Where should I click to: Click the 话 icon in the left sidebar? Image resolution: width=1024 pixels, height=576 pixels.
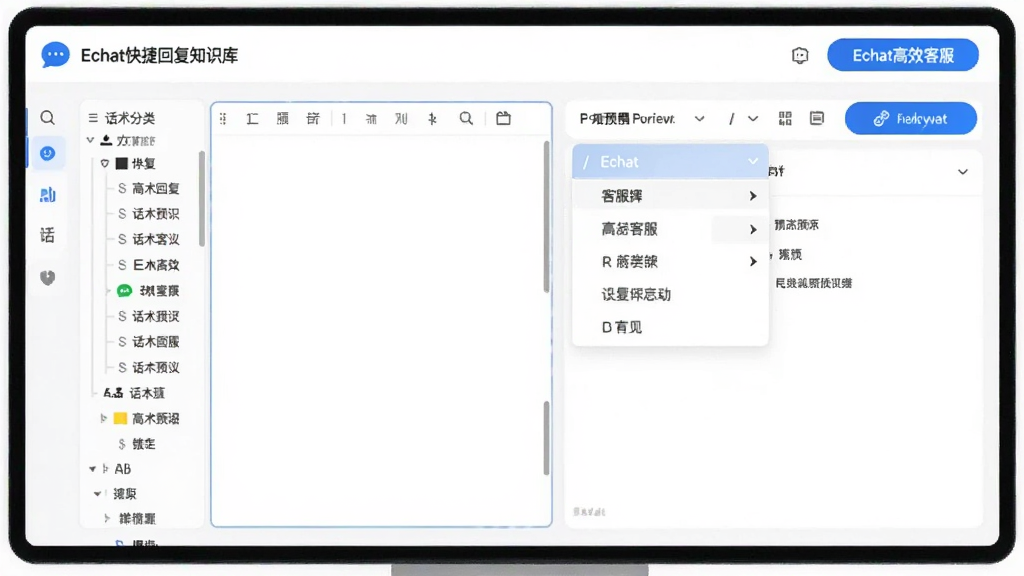click(x=47, y=235)
